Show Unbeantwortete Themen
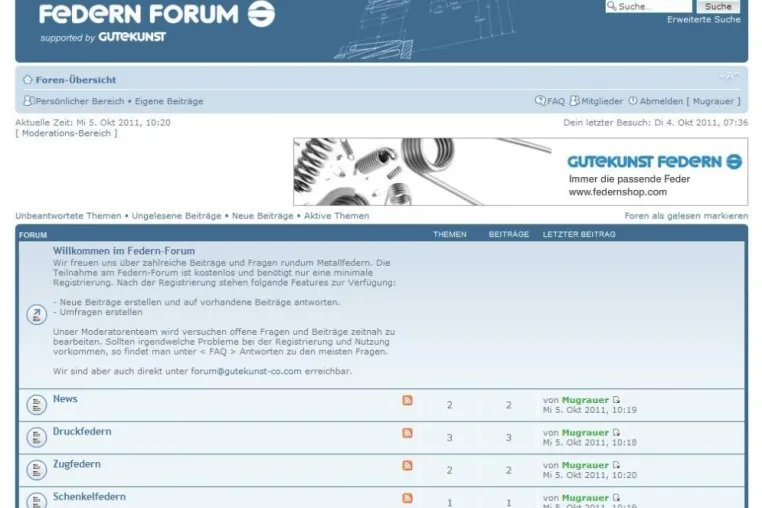The width and height of the screenshot is (762, 508). pyautogui.click(x=68, y=216)
